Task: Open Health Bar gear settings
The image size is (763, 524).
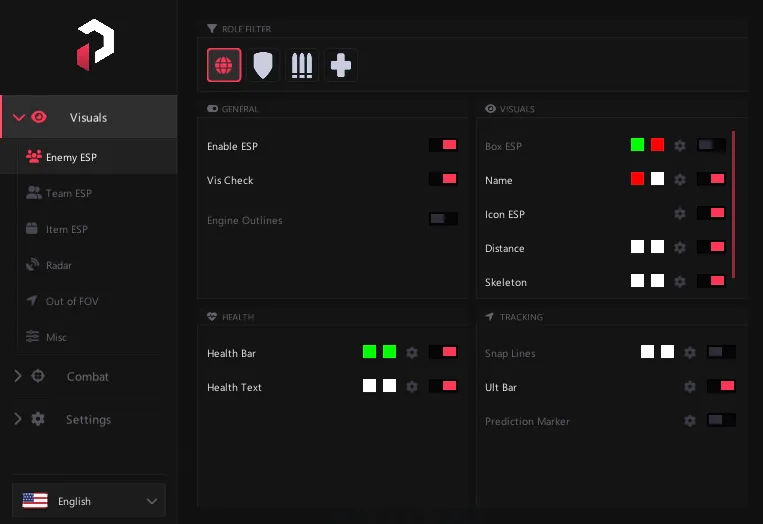Action: pos(412,353)
